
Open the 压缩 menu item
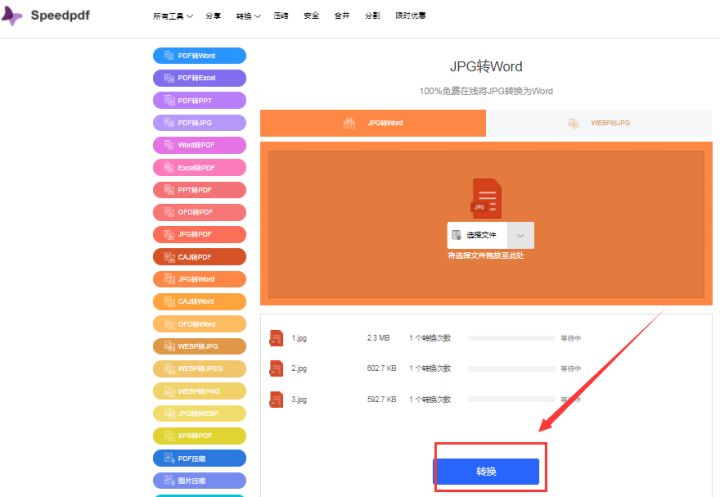tap(281, 16)
